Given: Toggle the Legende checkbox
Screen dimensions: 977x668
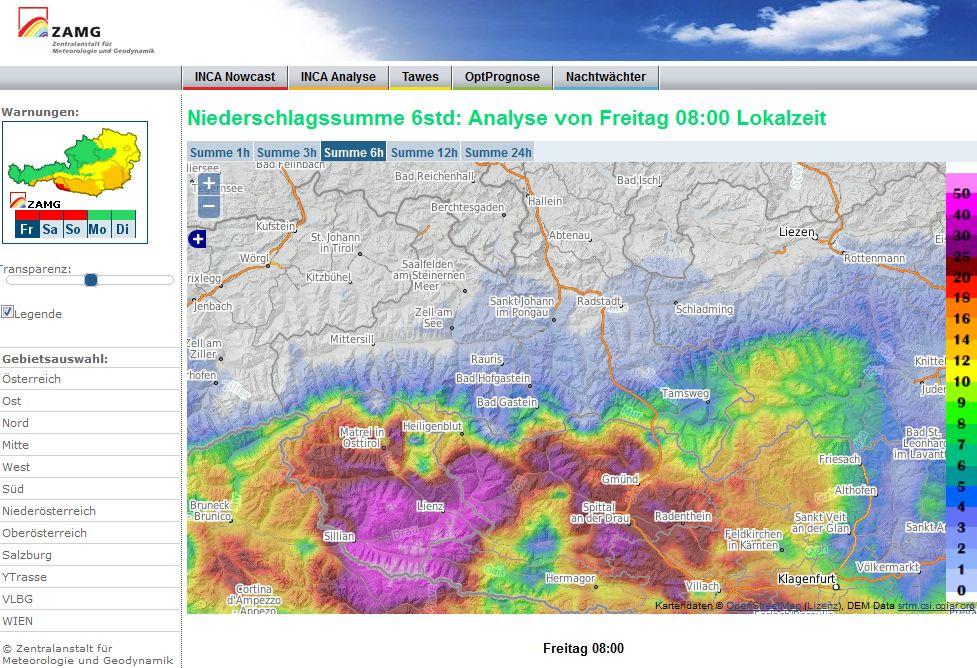Looking at the screenshot, I should click(8, 312).
